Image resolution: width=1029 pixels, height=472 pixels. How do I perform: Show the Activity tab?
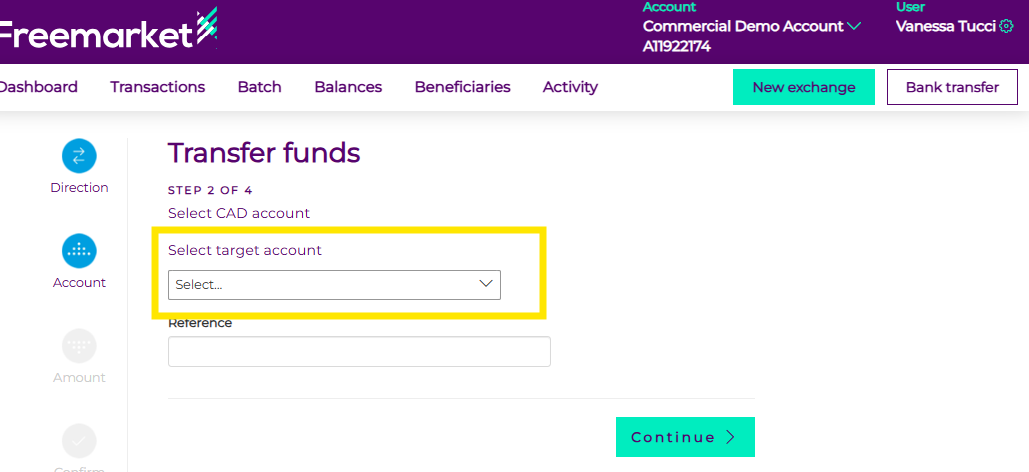(x=570, y=87)
